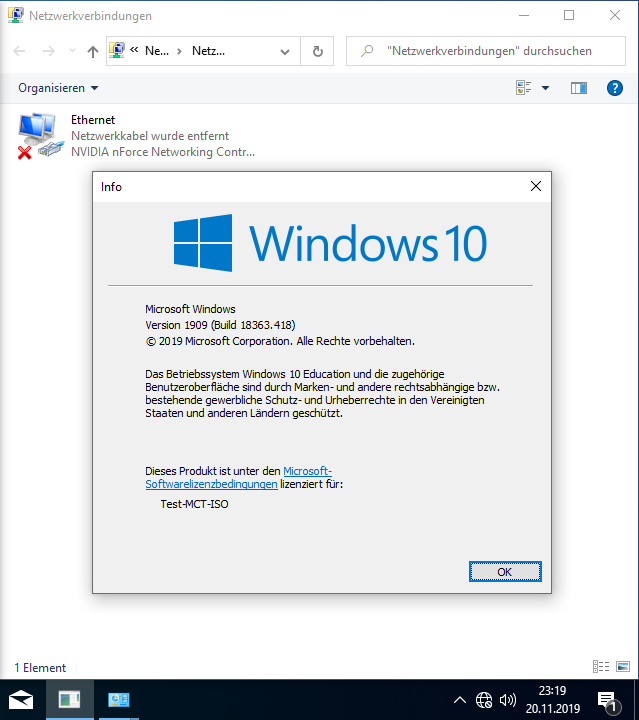Viewport: 639px width, 720px height.
Task: Show hidden system tray icons
Action: click(x=460, y=700)
